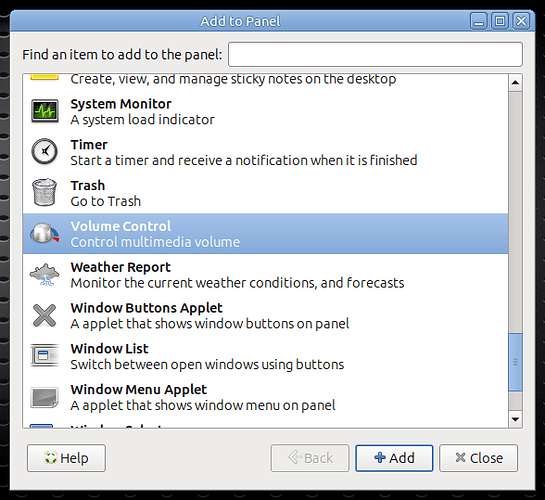Select the Weather Report cloud icon

pos(44,274)
